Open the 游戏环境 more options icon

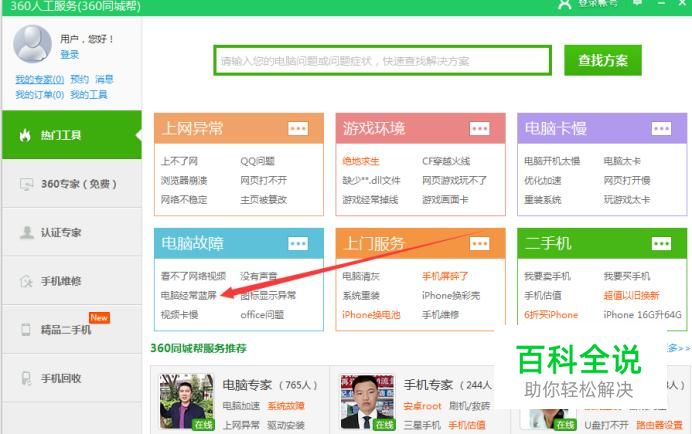(480, 128)
